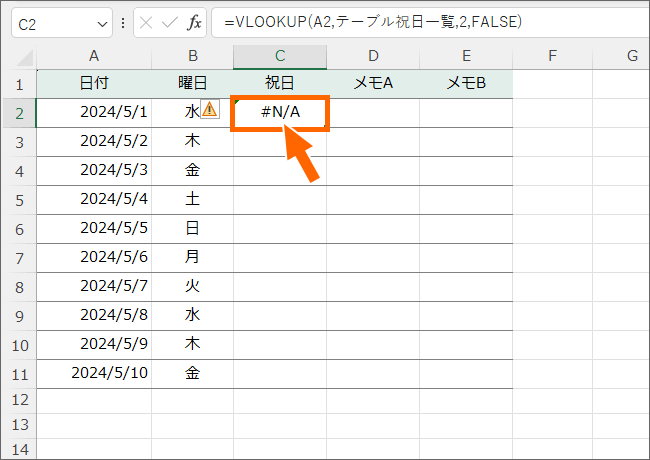
Task: Select column G header
Action: pyautogui.click(x=621, y=56)
